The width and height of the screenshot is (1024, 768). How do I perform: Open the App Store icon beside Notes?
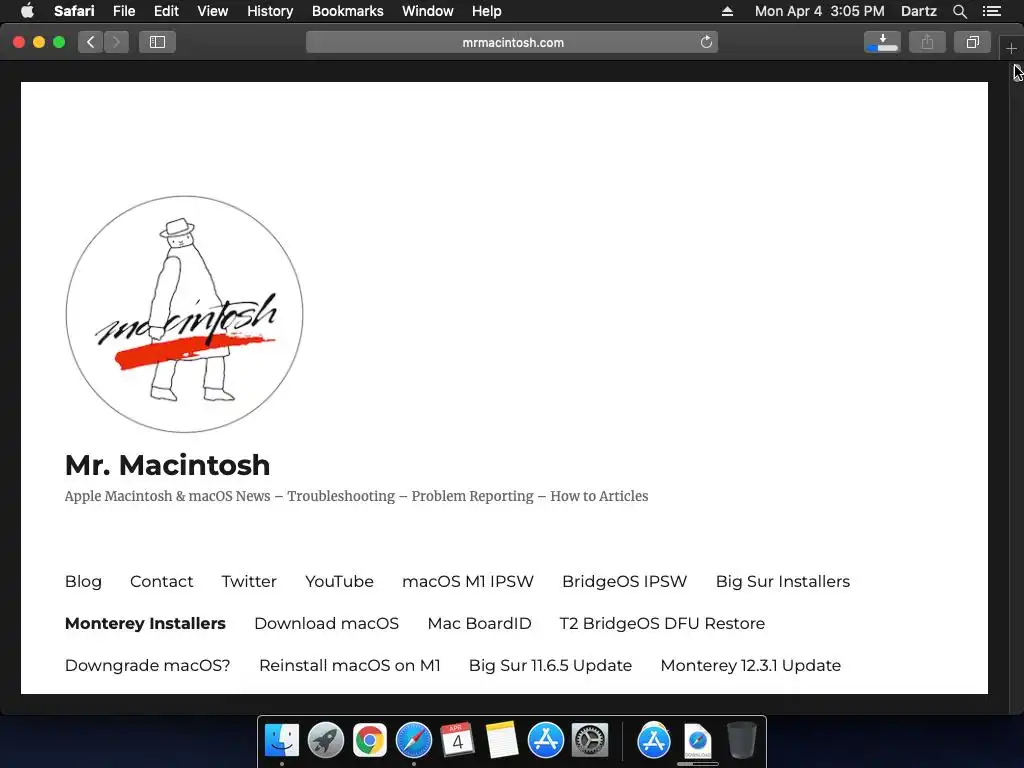(545, 741)
